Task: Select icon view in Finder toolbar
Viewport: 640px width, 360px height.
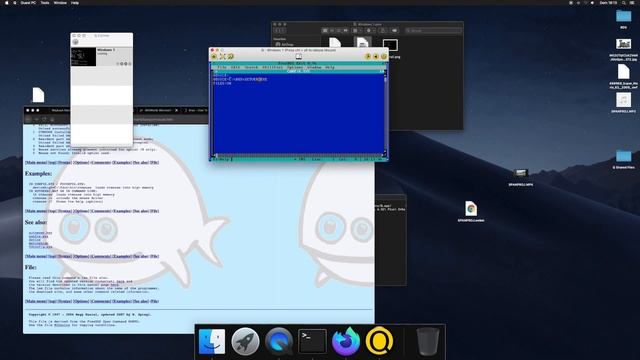Action: (x=325, y=31)
